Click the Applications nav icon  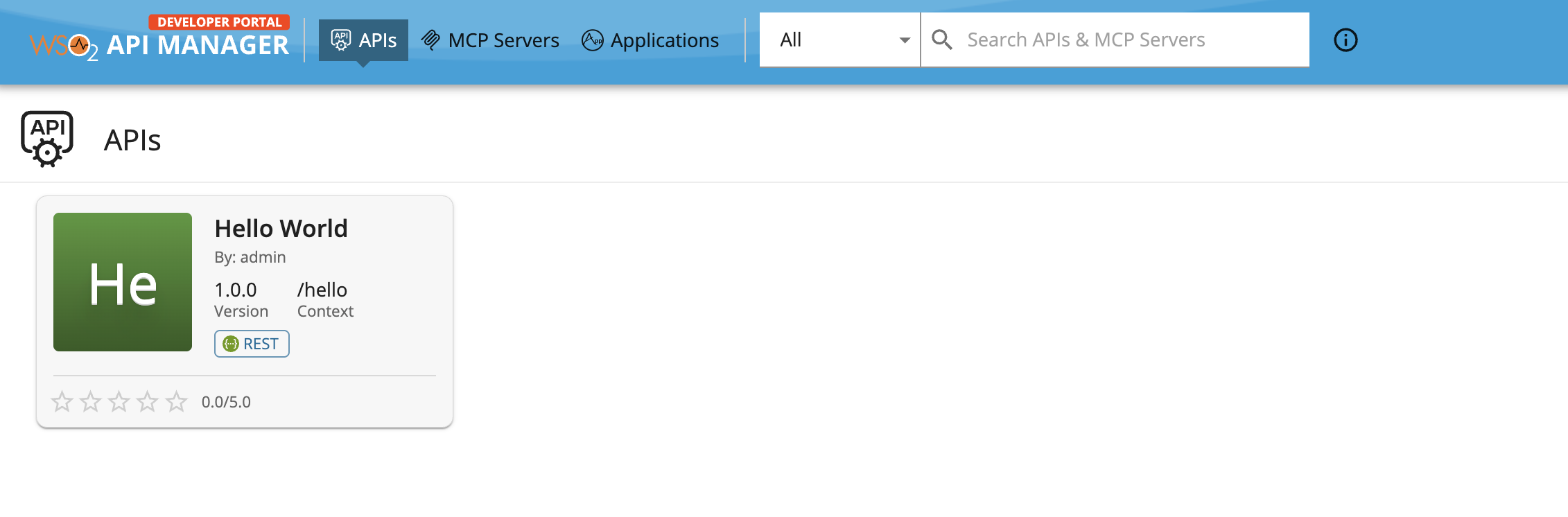(x=593, y=40)
